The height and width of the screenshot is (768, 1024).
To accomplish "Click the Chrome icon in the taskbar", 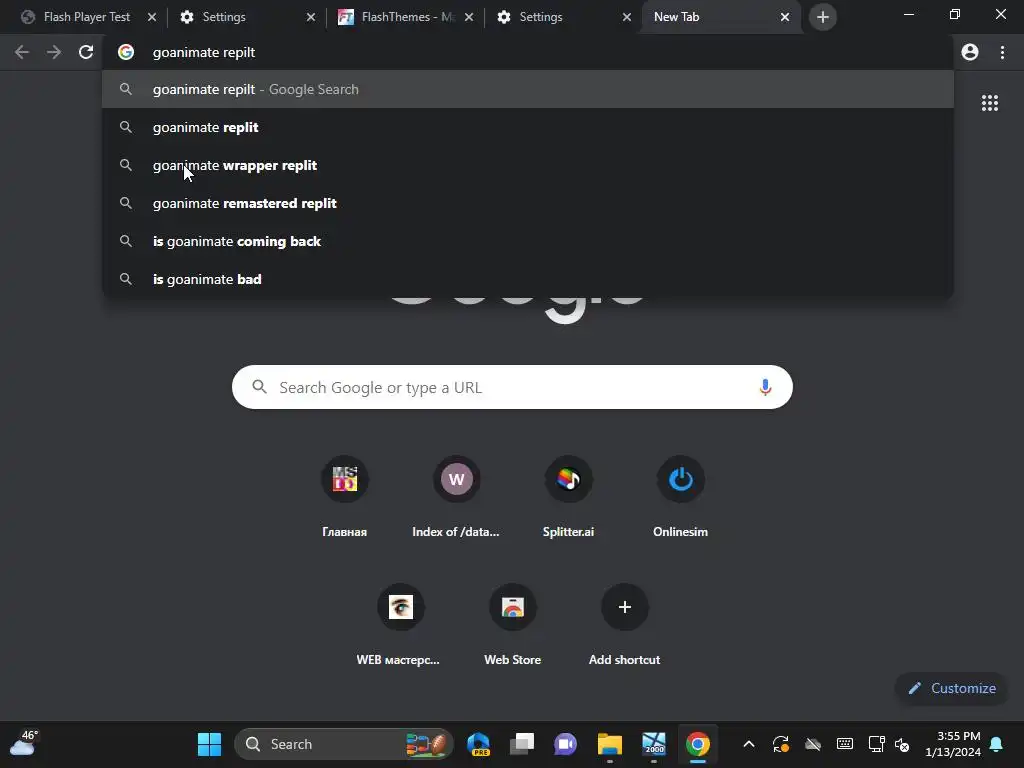I will pyautogui.click(x=697, y=744).
